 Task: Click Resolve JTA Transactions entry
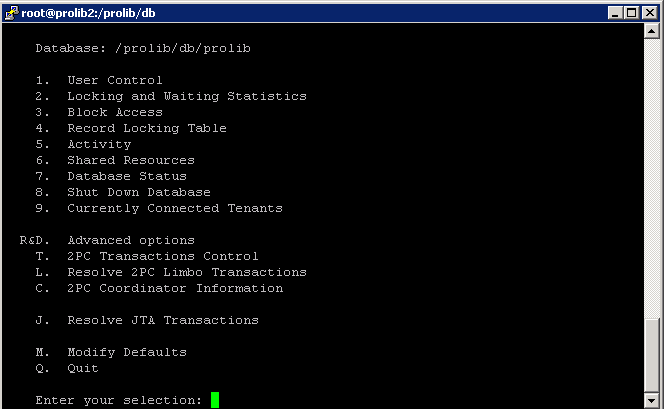pyautogui.click(x=147, y=320)
